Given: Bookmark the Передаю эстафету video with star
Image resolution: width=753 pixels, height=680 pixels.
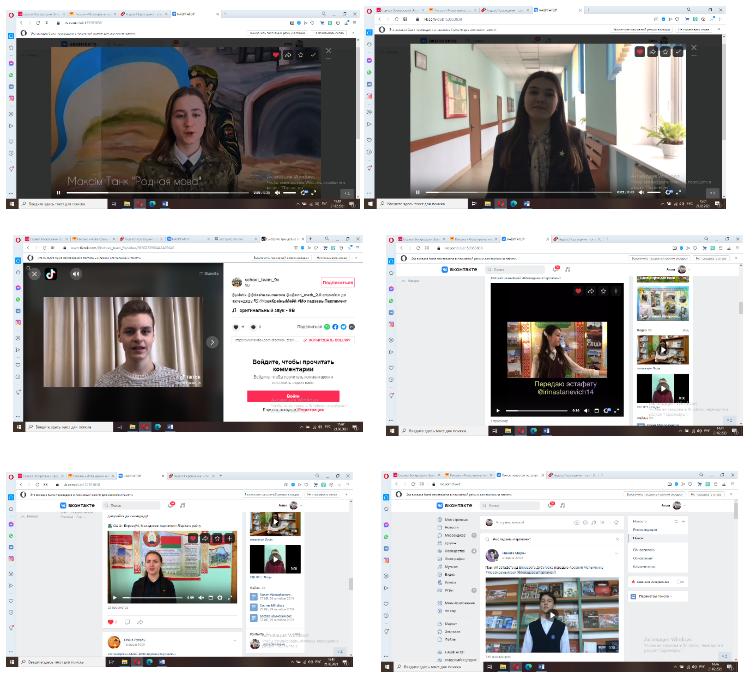Looking at the screenshot, I should 604,291.
